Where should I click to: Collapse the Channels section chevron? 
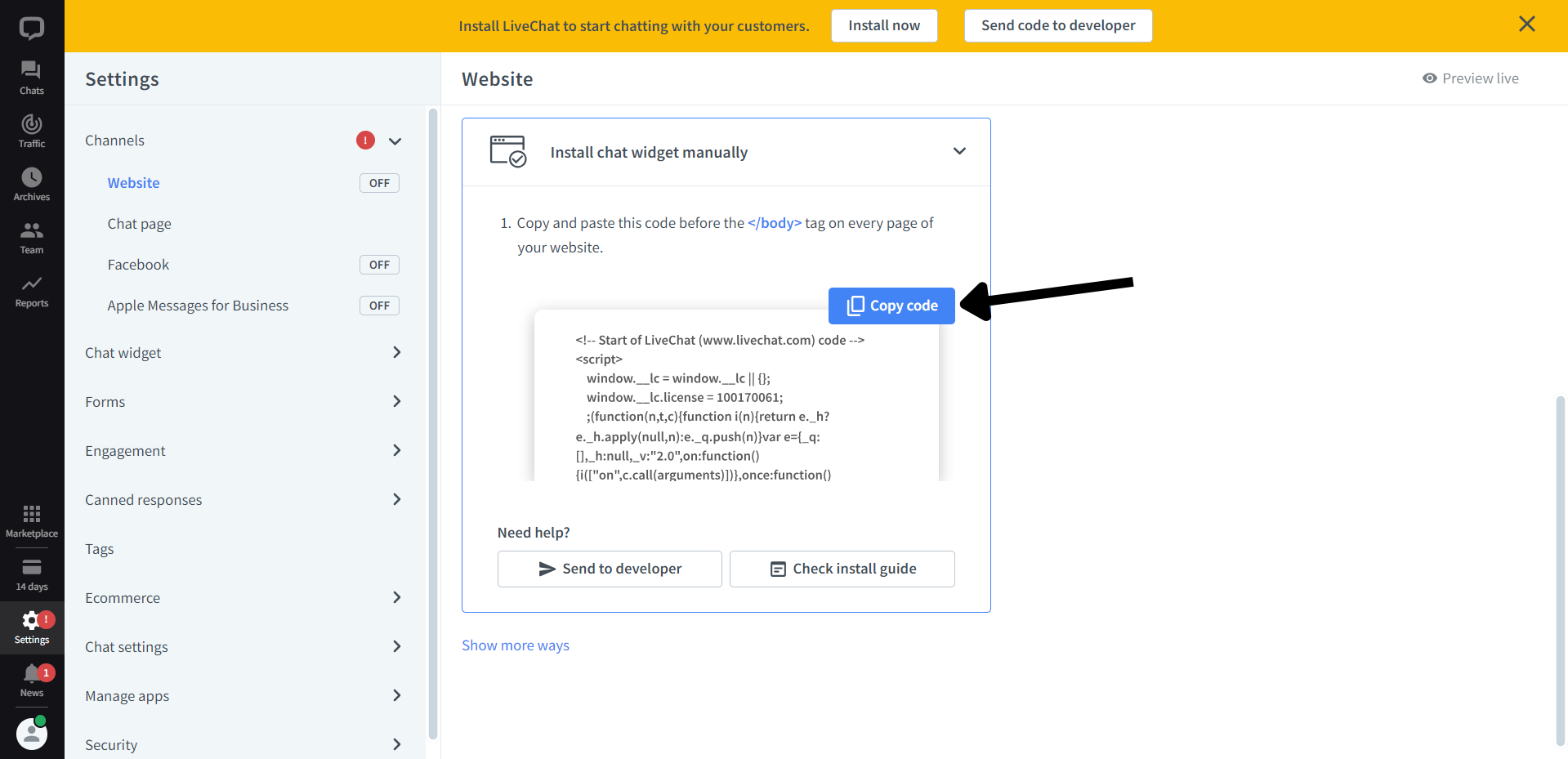[395, 141]
